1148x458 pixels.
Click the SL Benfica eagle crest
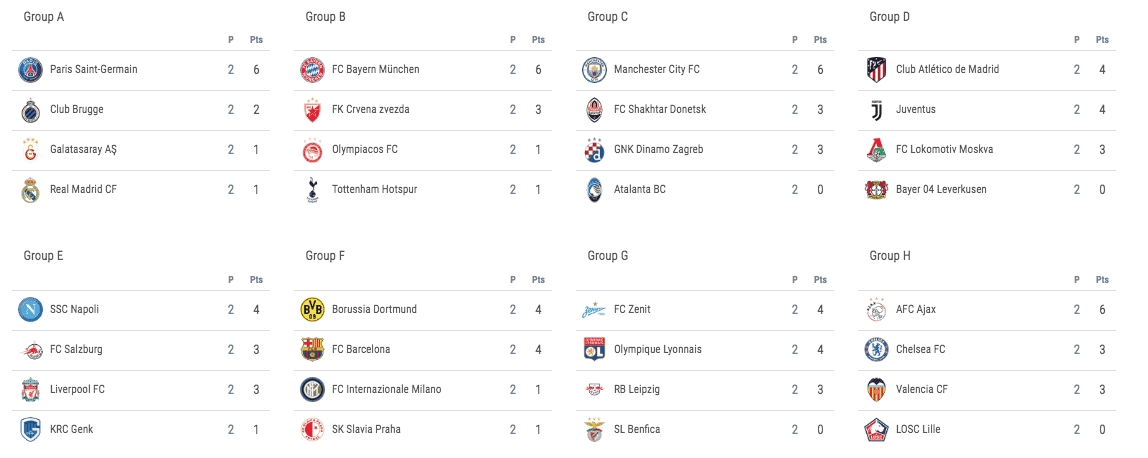594,429
